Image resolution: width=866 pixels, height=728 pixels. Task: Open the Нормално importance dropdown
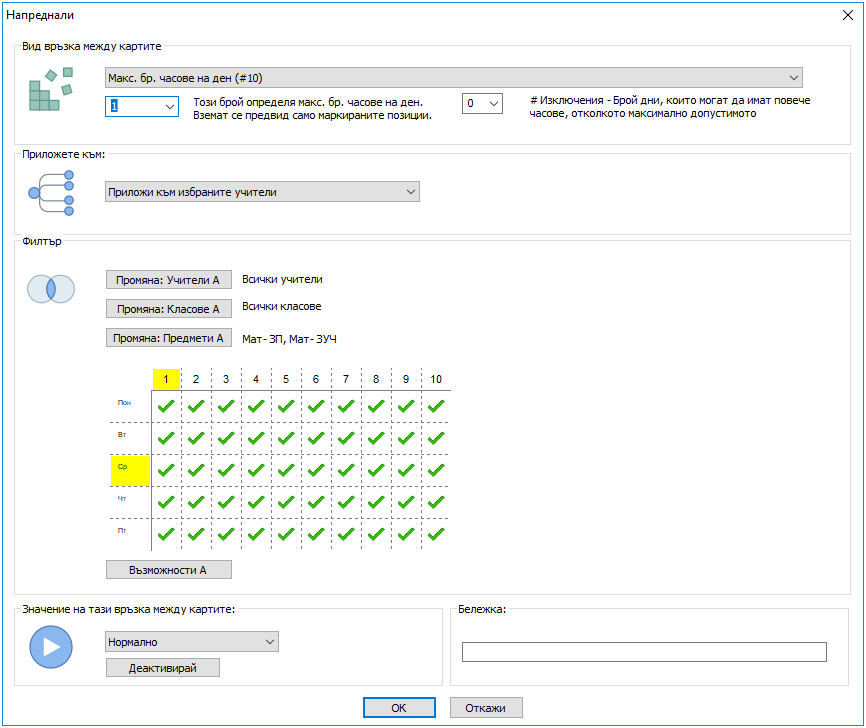[x=191, y=642]
